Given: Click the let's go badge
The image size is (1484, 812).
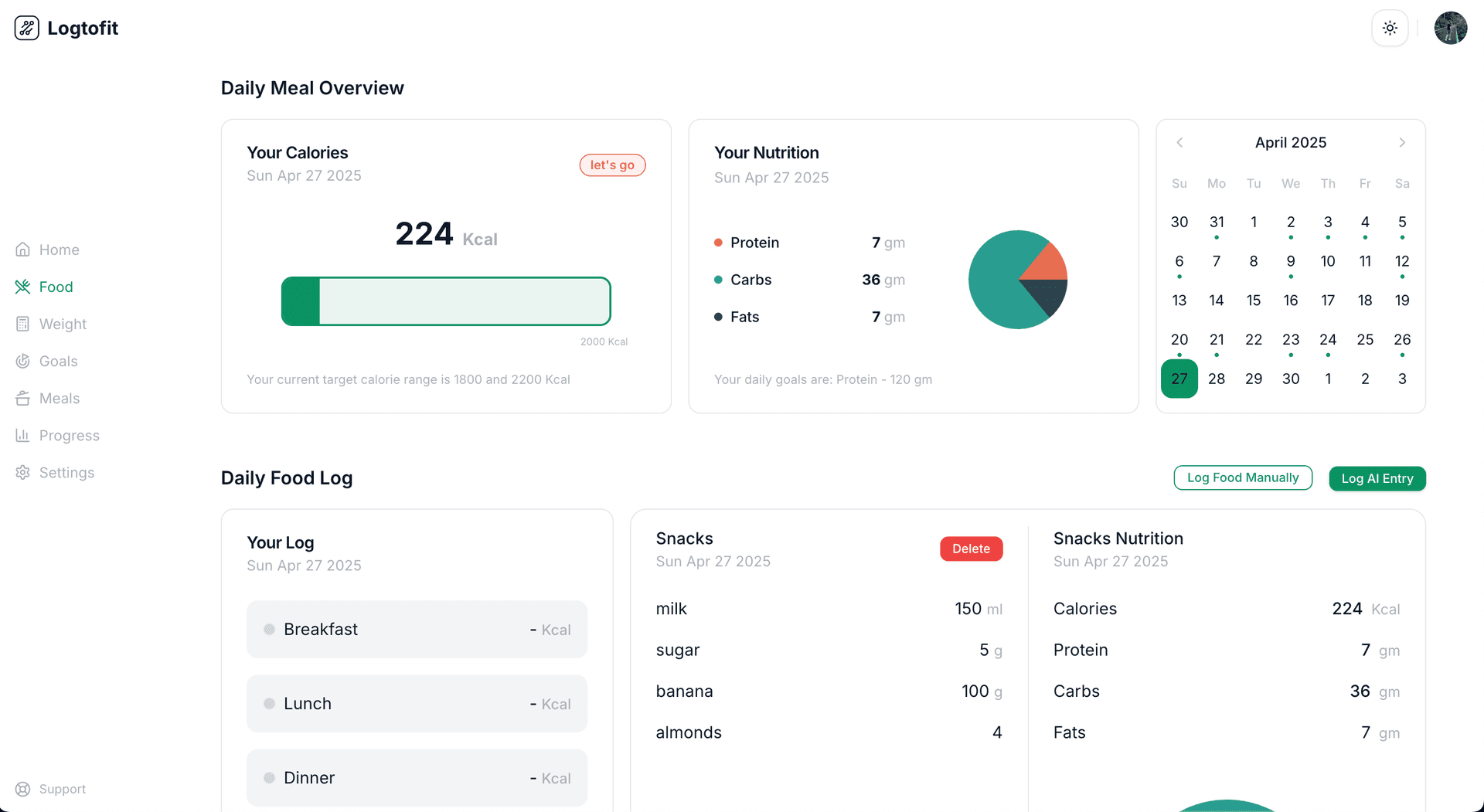Looking at the screenshot, I should 612,165.
